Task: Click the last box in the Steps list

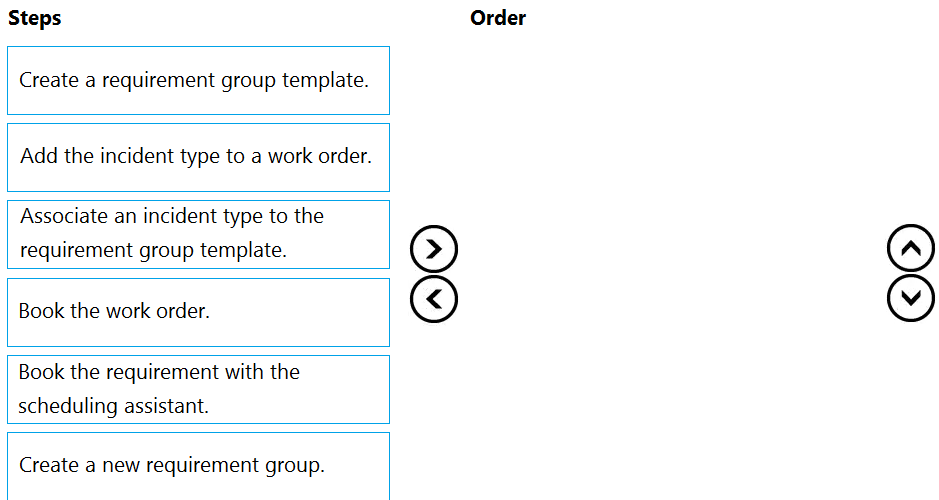Action: tap(198, 465)
